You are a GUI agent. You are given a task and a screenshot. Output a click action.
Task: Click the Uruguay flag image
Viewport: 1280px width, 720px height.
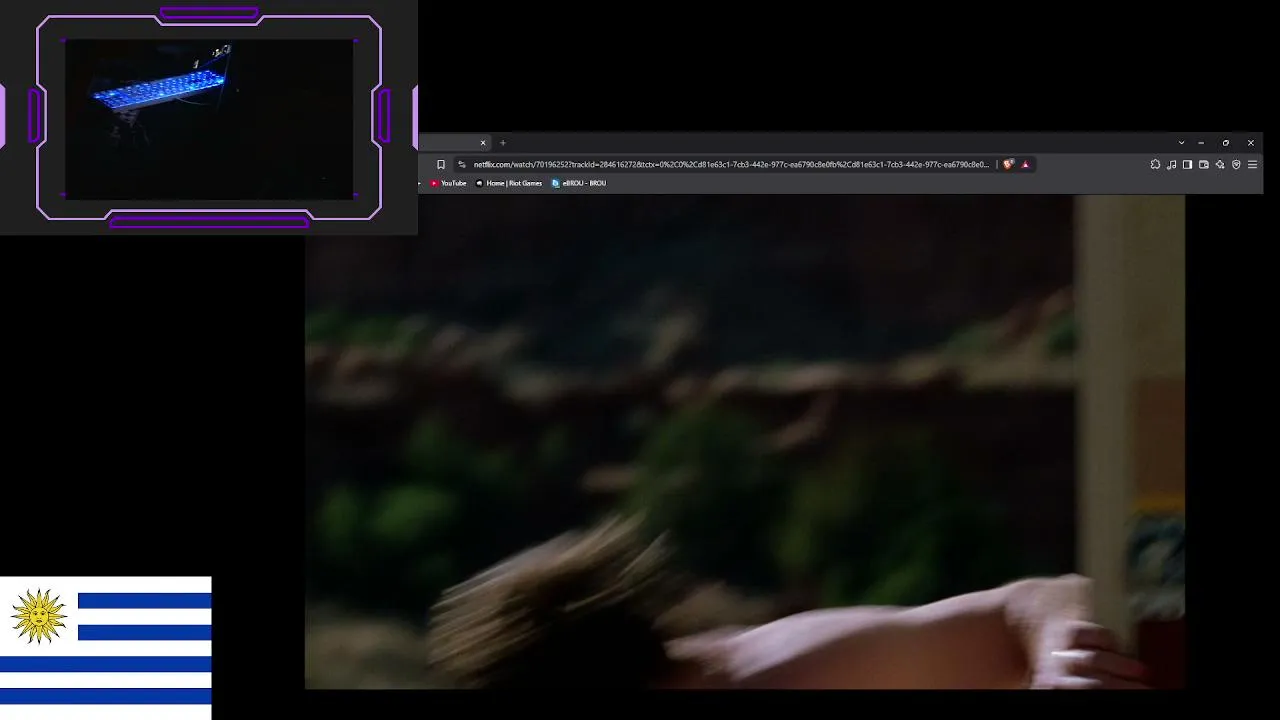point(106,648)
